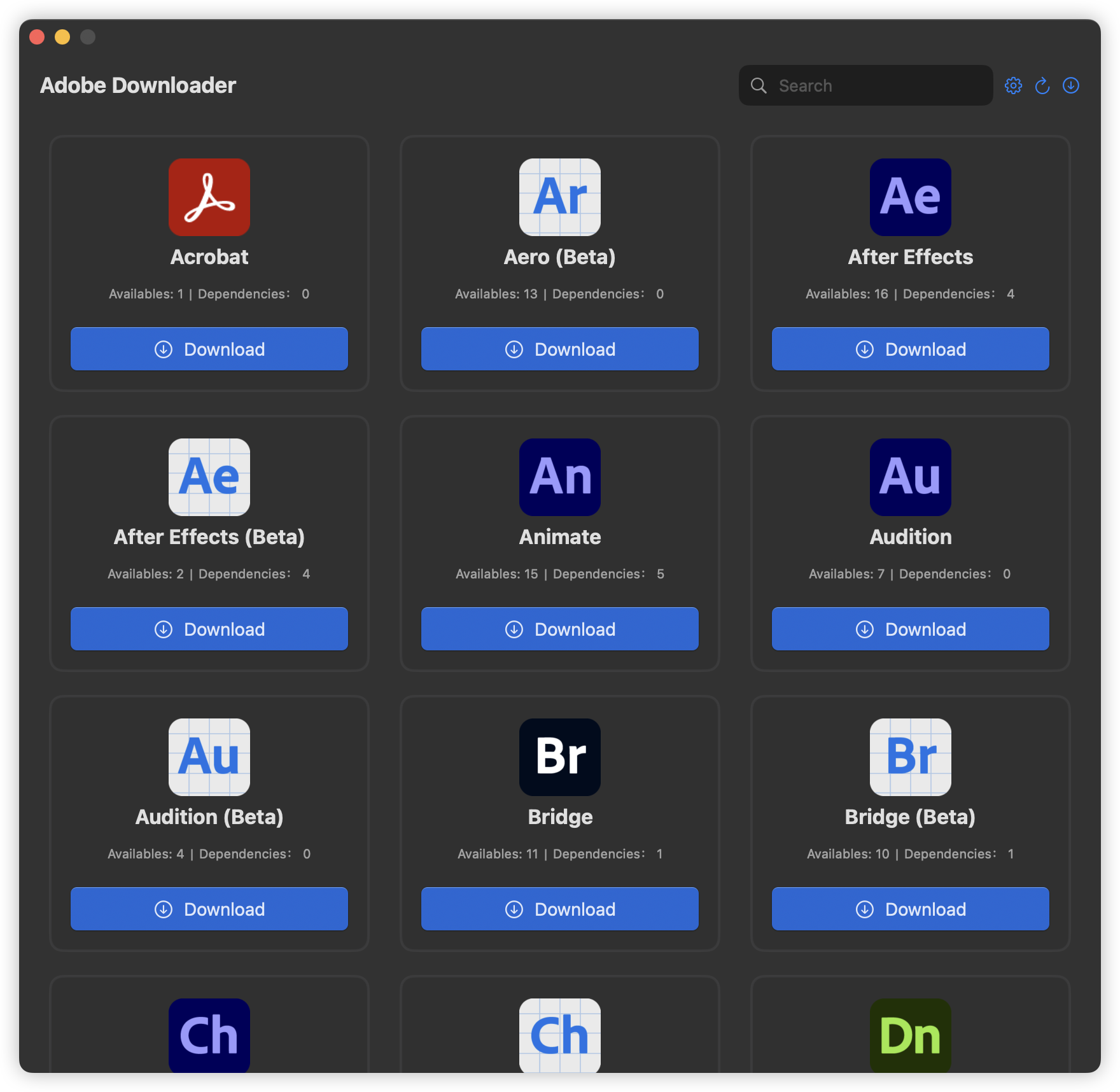
Task: Click the Audition app icon
Action: point(911,477)
